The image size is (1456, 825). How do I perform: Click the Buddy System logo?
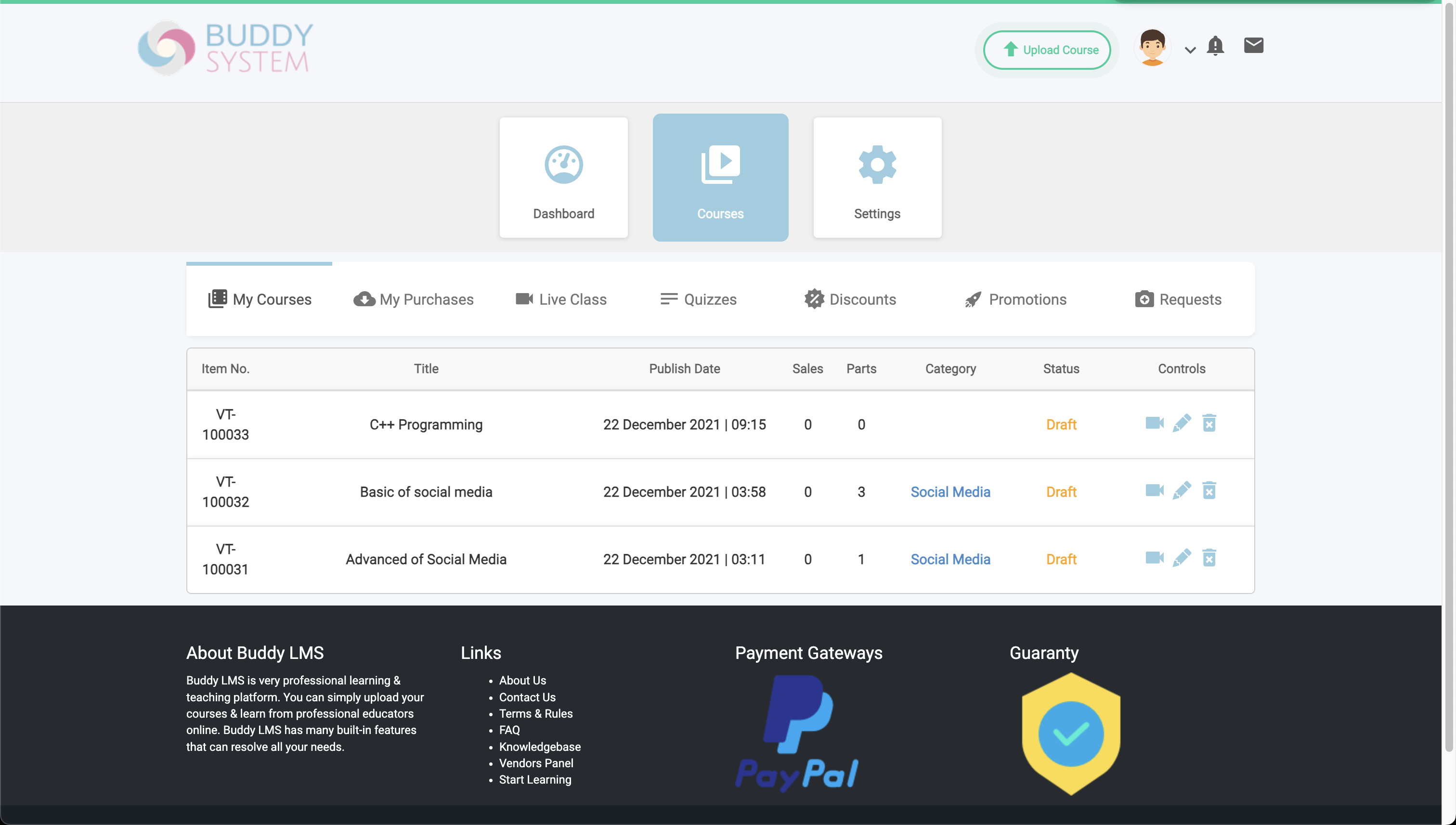tap(225, 49)
